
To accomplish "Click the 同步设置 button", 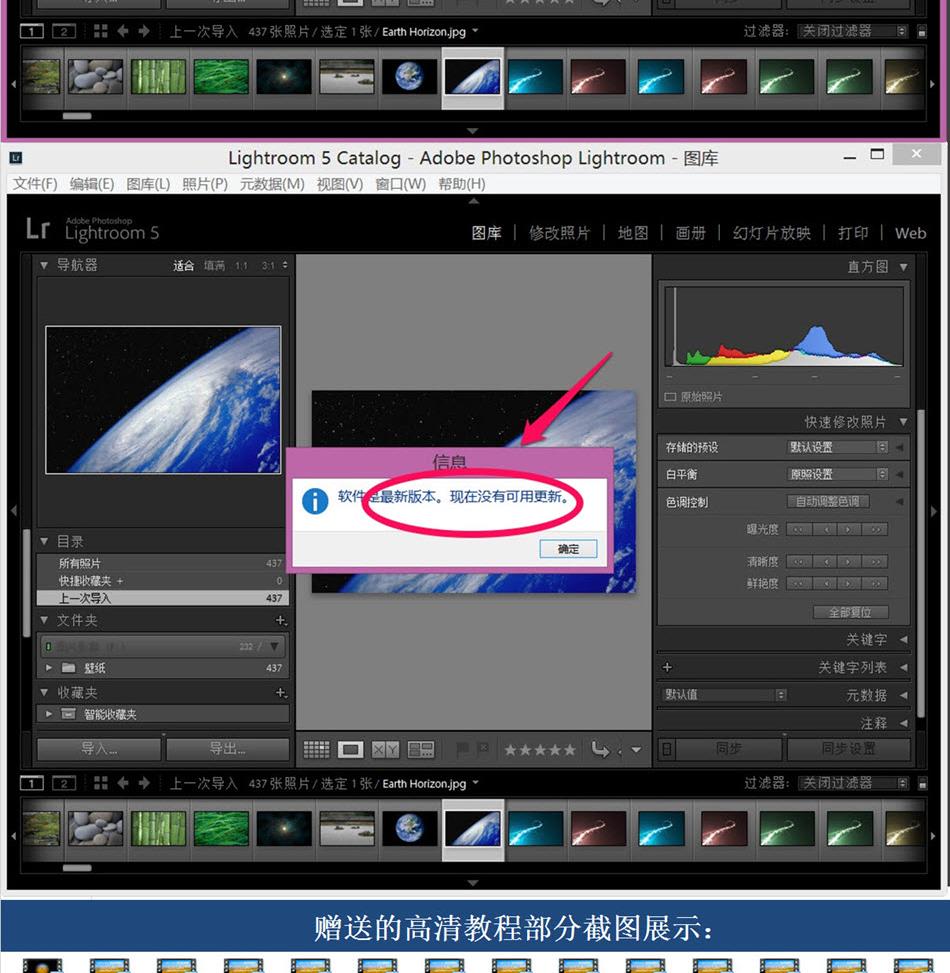I will [x=848, y=749].
